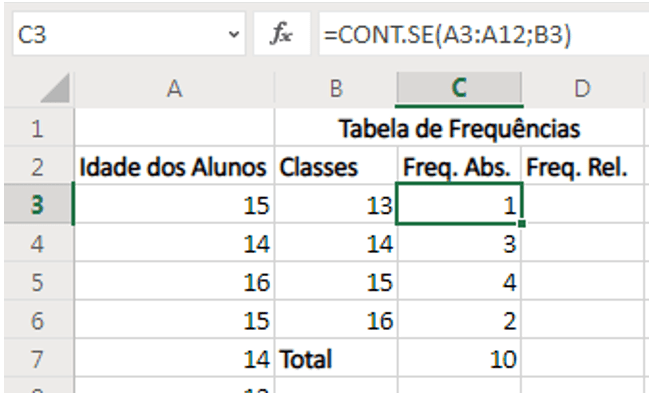659x405 pixels.
Task: Select the column C header
Action: pyautogui.click(x=459, y=90)
